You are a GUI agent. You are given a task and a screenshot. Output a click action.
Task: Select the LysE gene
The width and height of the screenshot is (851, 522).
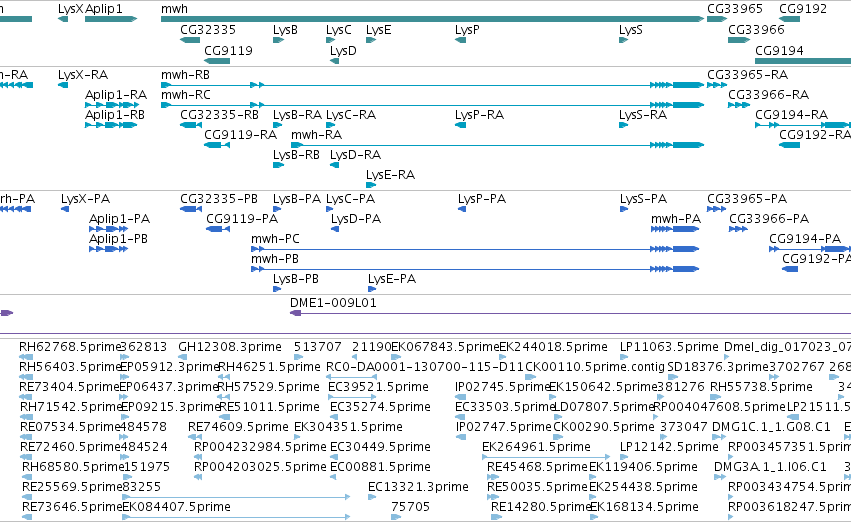(371, 40)
